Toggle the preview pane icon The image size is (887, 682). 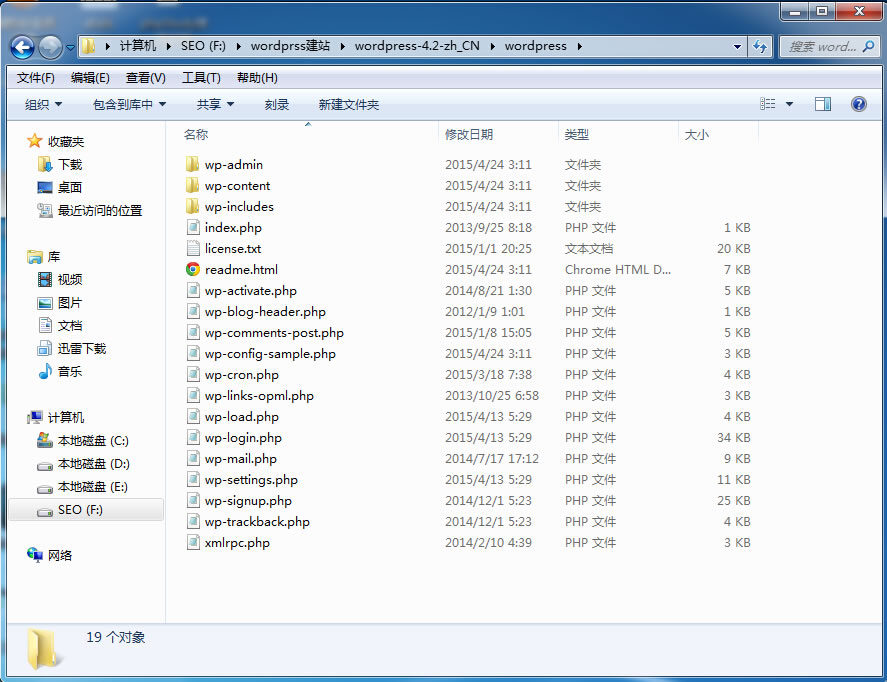823,104
